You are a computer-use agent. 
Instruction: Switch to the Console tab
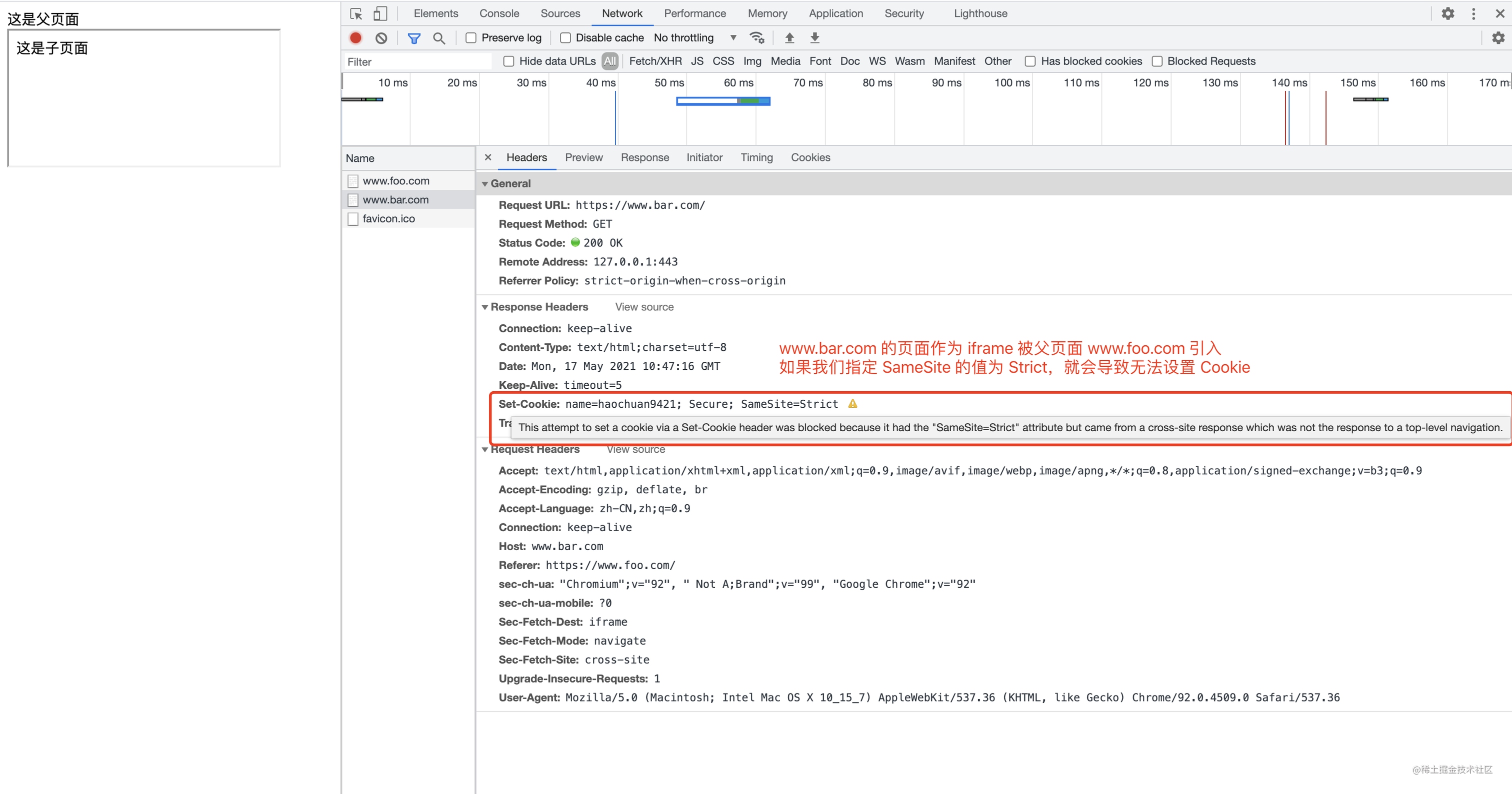tap(499, 13)
